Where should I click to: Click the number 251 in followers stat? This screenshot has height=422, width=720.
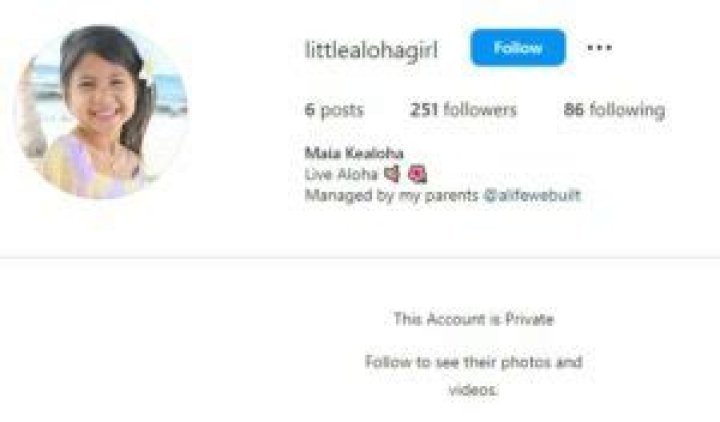424,110
